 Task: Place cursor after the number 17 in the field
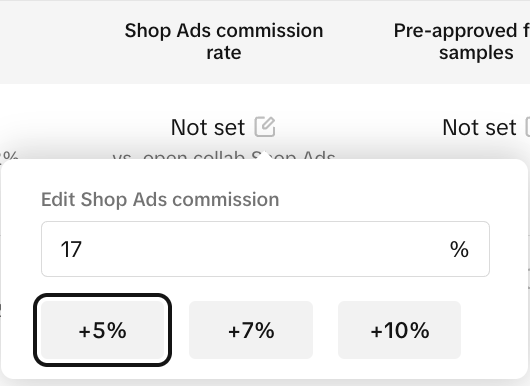click(83, 249)
